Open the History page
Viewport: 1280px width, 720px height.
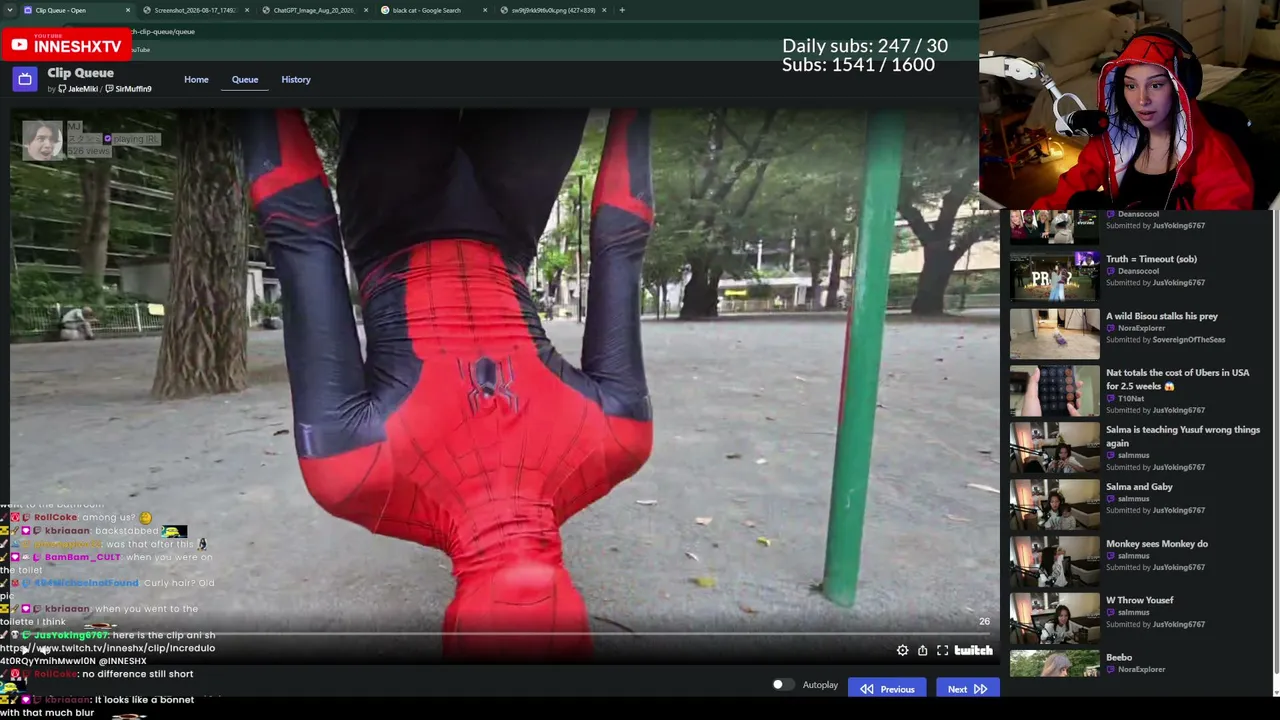[x=296, y=80]
